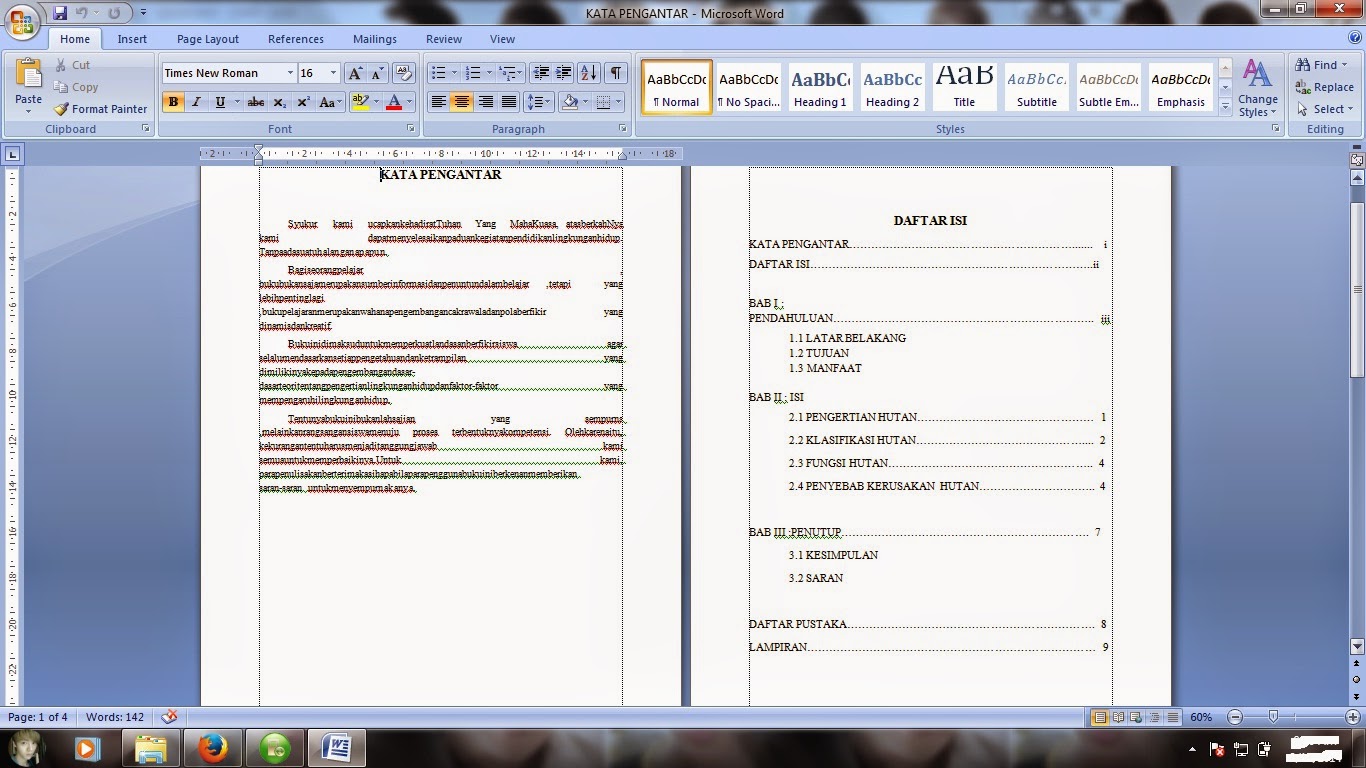The image size is (1366, 768).
Task: Increase paragraph indent
Action: tap(564, 73)
